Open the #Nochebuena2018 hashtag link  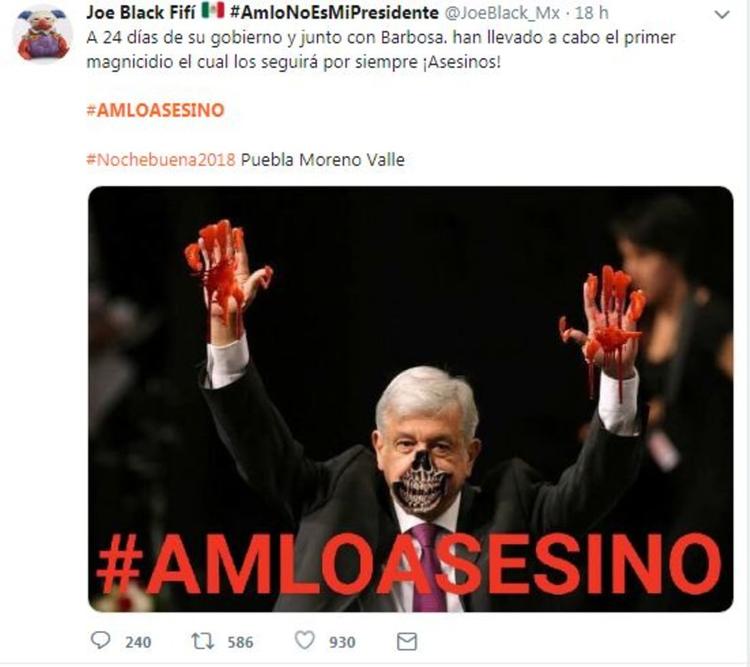click(161, 159)
